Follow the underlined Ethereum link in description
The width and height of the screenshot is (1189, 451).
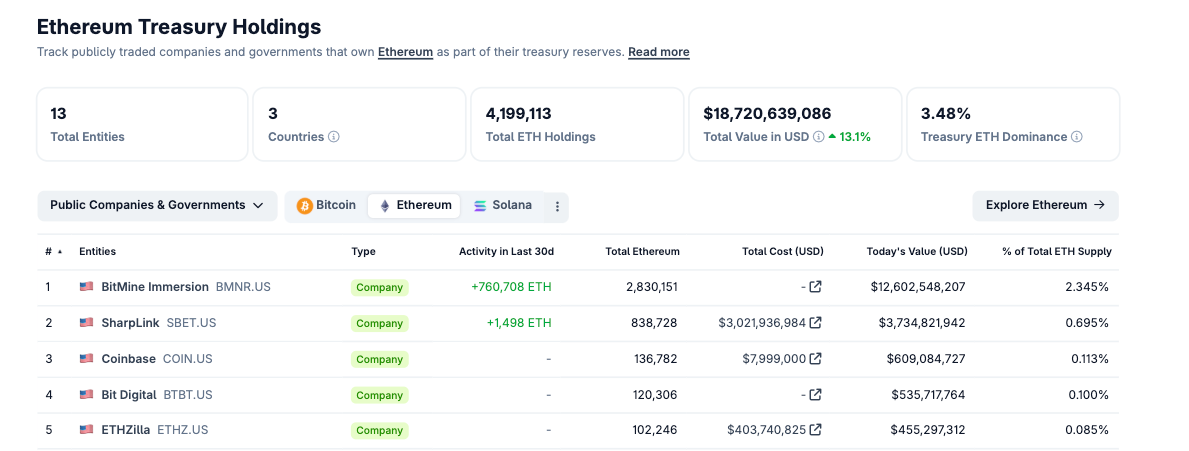tap(405, 52)
